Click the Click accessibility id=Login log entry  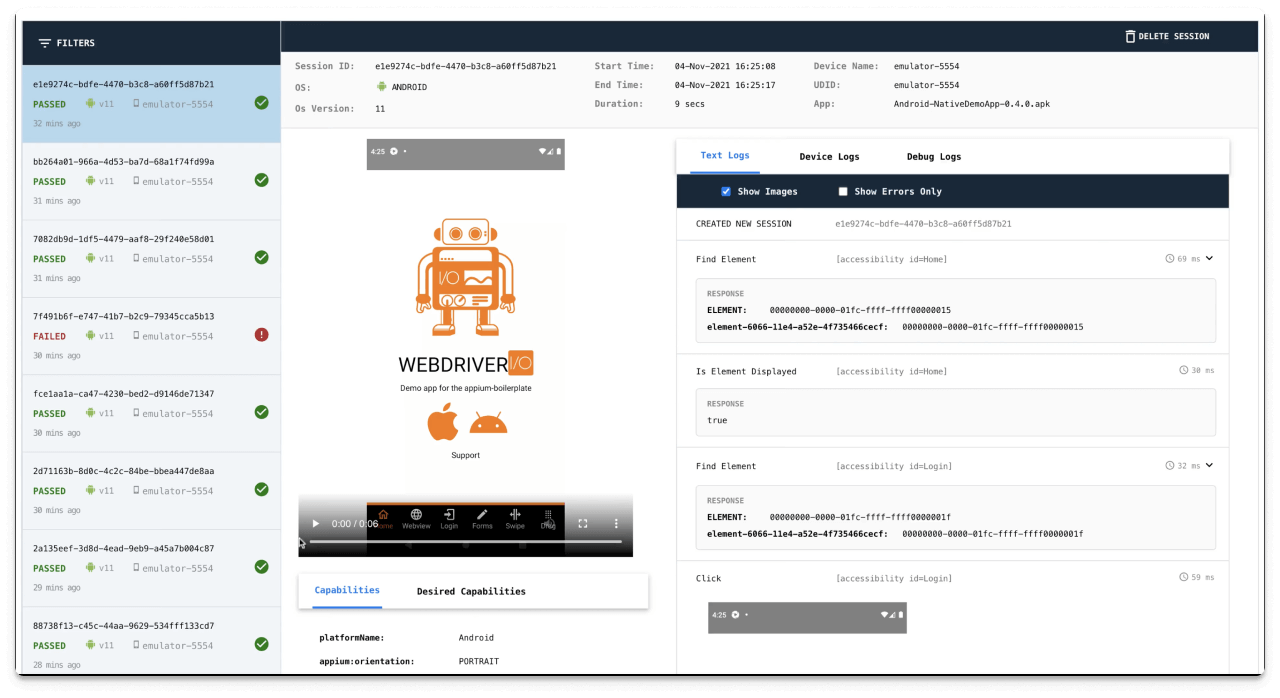(952, 578)
